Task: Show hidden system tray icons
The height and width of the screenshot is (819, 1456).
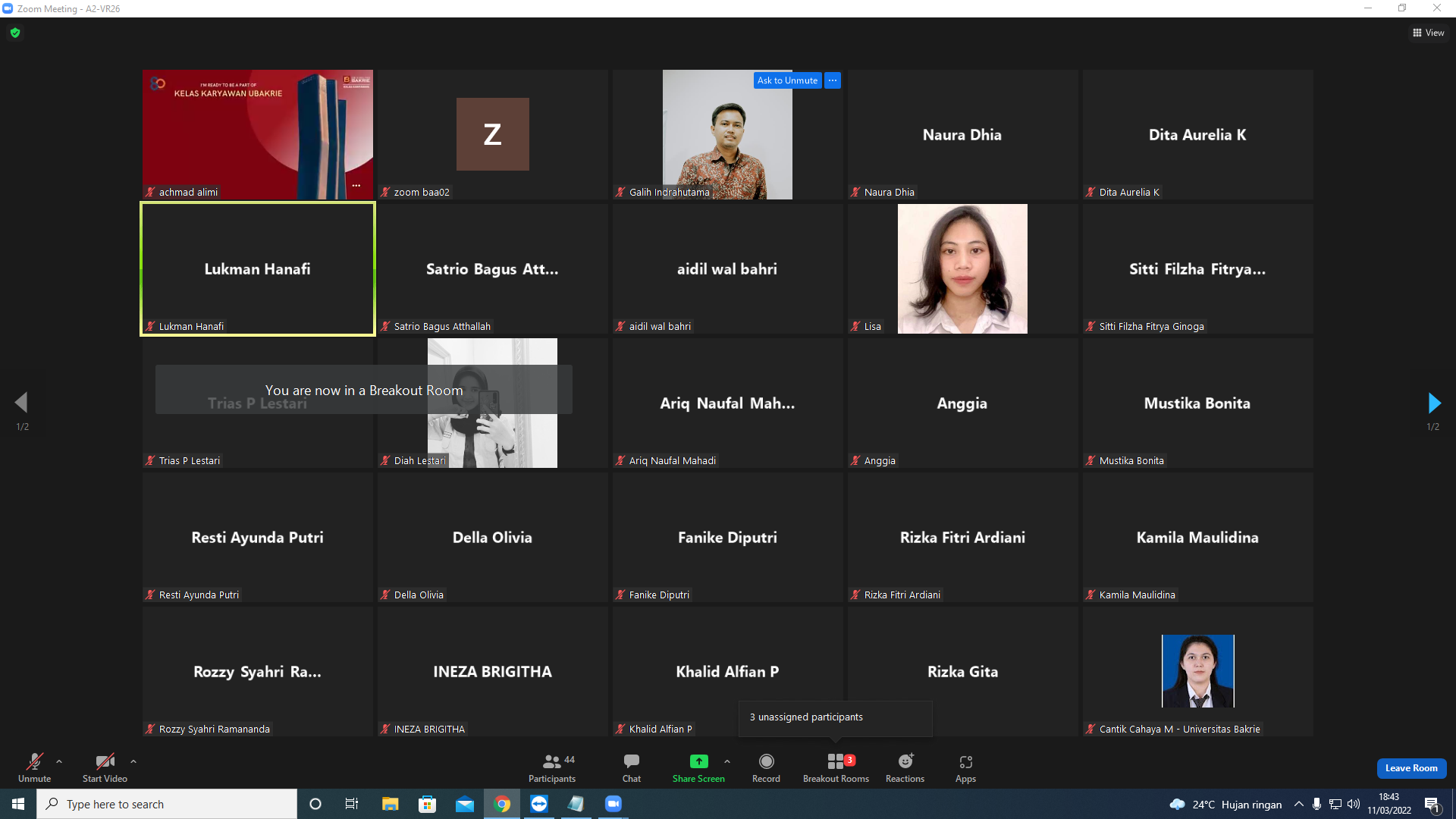Action: [x=1299, y=804]
